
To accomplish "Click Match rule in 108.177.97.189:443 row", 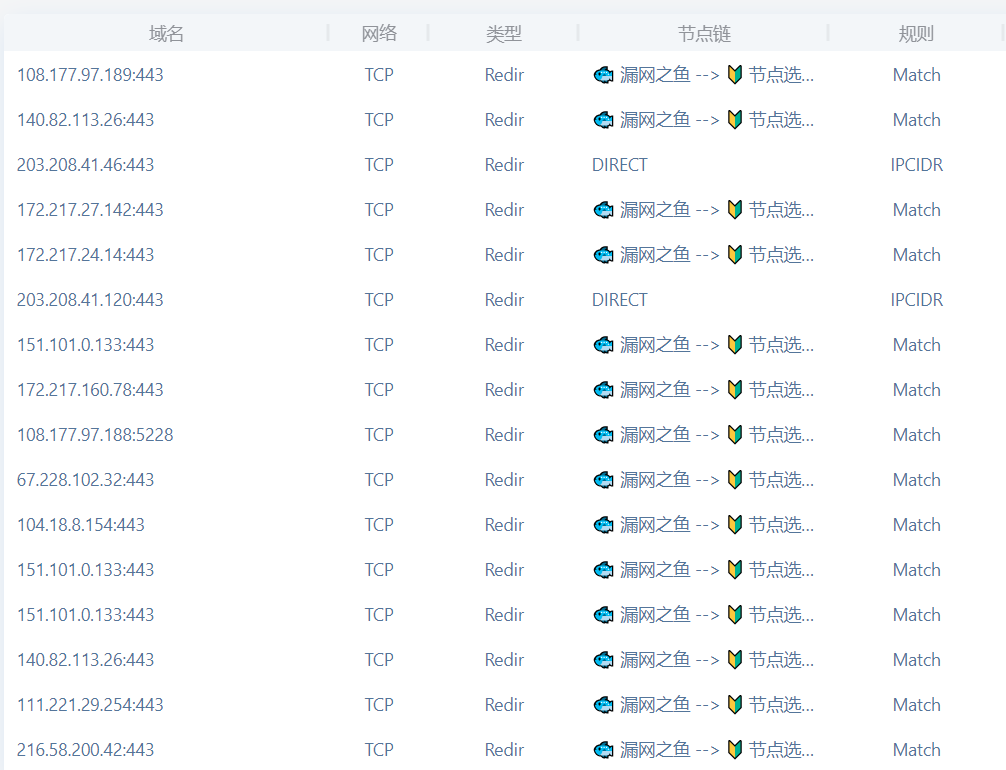I will coord(917,75).
